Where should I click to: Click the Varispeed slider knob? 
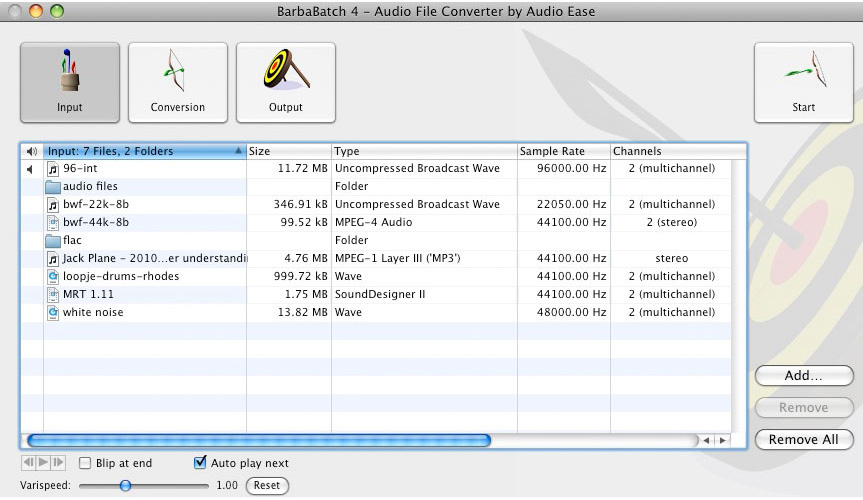[x=125, y=486]
